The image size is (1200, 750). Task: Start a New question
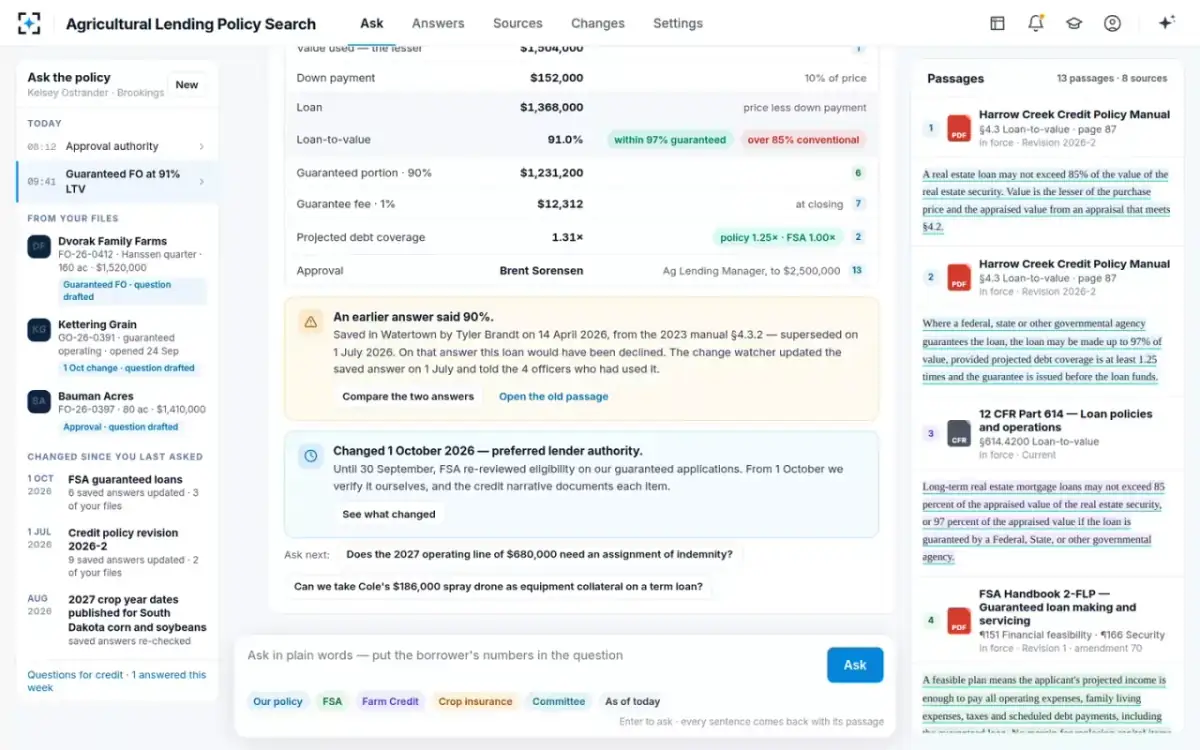187,85
